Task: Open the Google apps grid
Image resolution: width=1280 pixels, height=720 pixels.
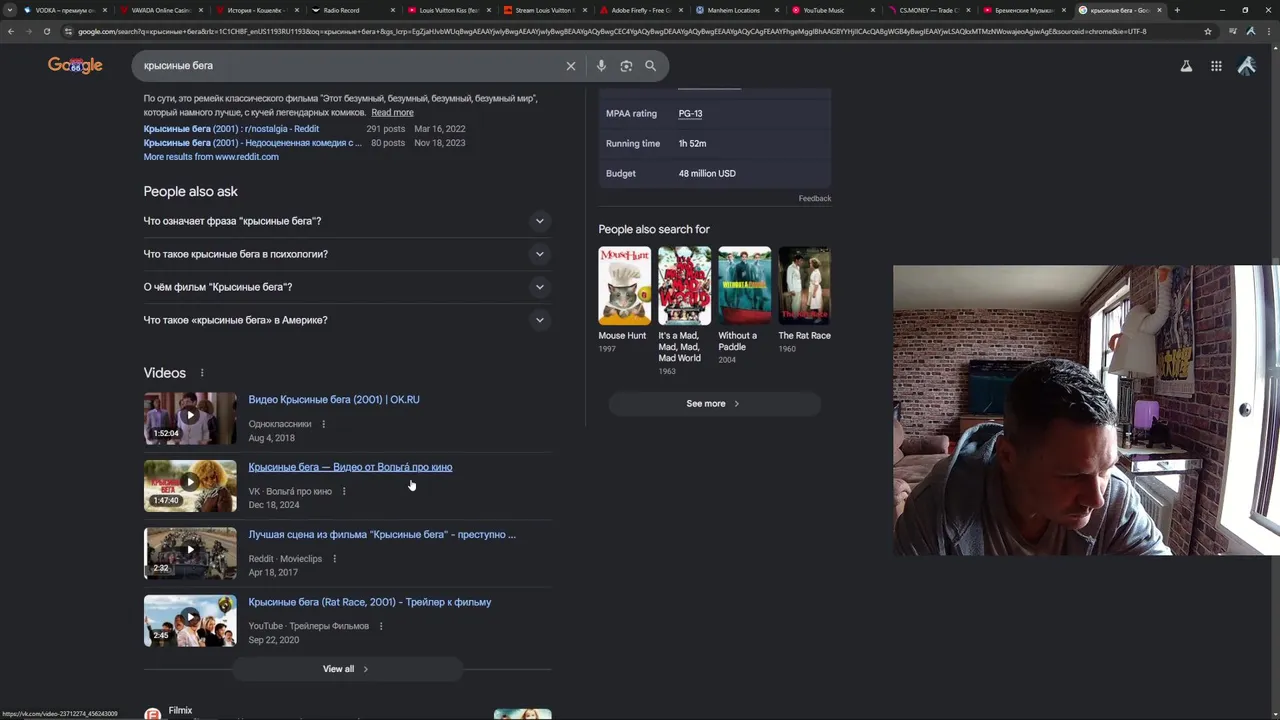Action: (x=1216, y=66)
